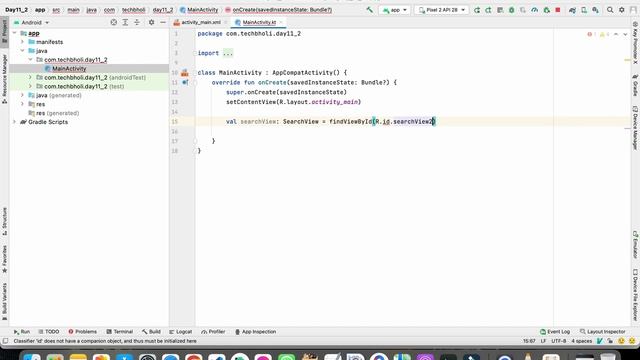Viewport: 640px width, 360px height.
Task: Toggle the Gradle side panel
Action: pos(636,85)
